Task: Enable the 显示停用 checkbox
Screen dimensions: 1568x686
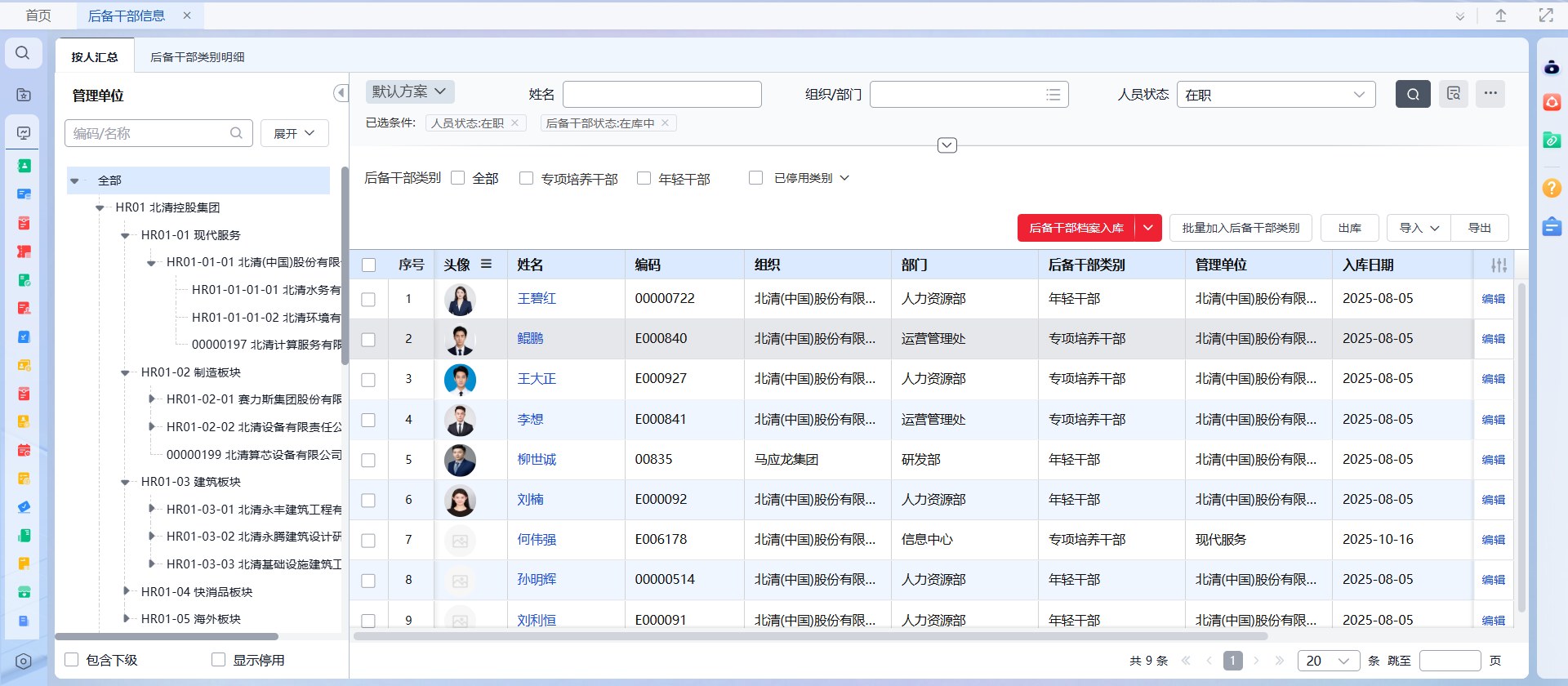Action: point(219,660)
